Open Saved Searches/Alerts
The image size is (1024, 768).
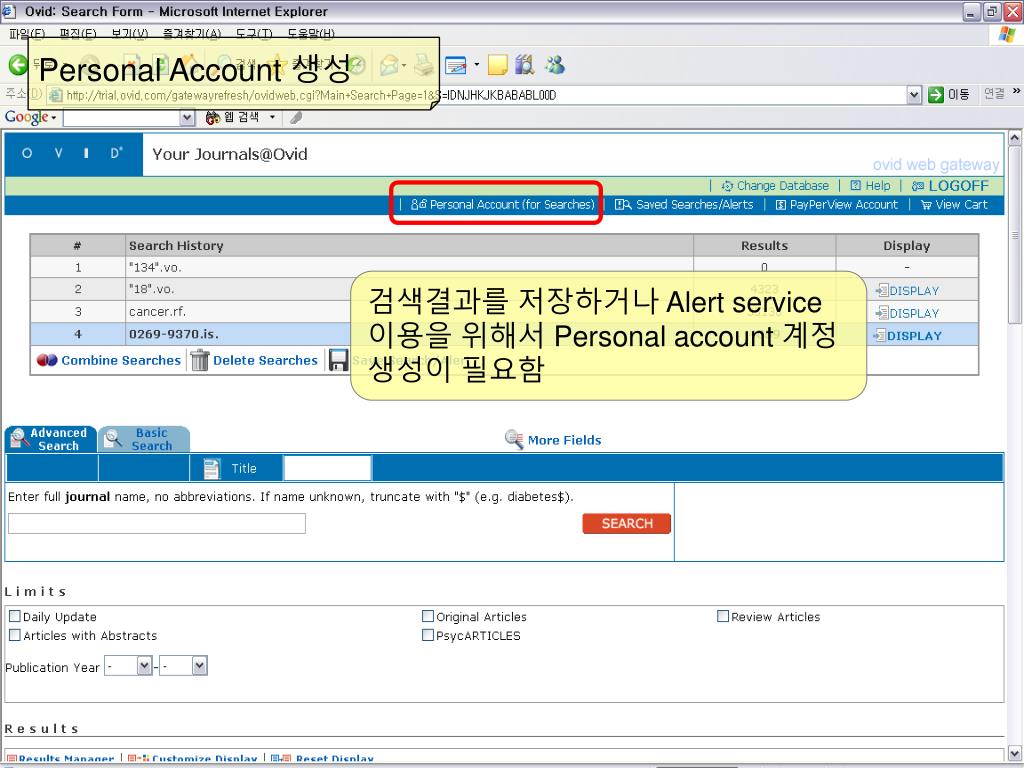(684, 204)
